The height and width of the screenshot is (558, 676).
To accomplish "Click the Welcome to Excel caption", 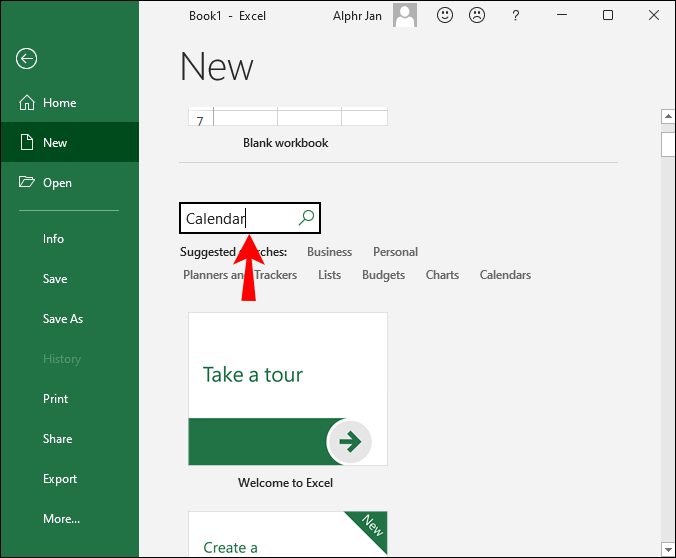I will pos(285,483).
